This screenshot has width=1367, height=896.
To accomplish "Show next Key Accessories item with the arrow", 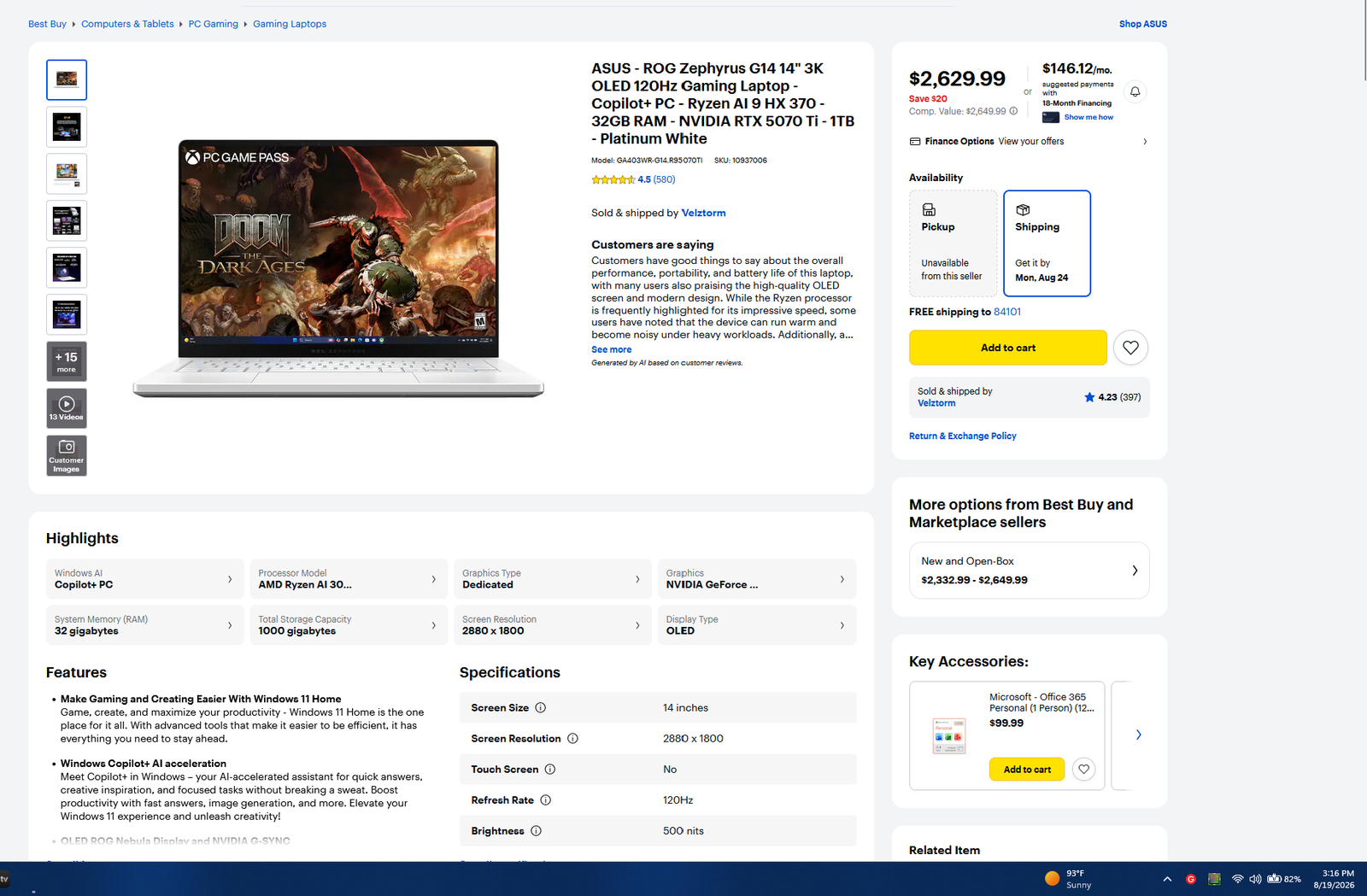I will coord(1138,735).
